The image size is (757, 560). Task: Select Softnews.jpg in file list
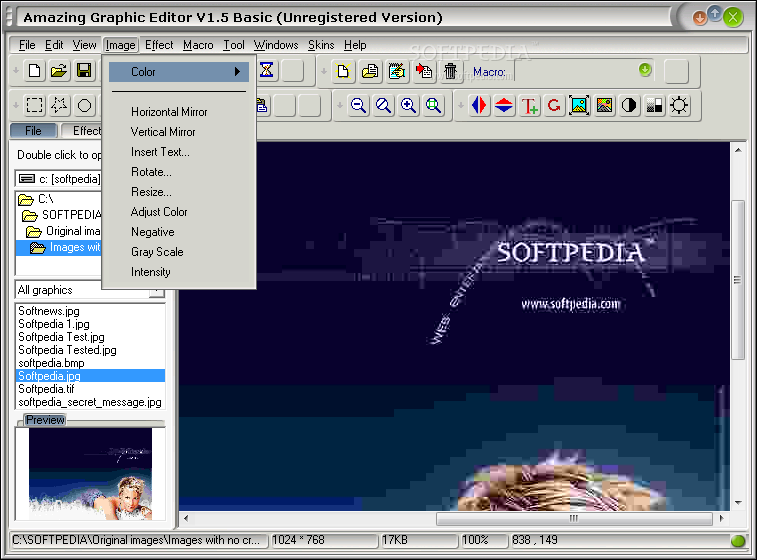(49, 311)
